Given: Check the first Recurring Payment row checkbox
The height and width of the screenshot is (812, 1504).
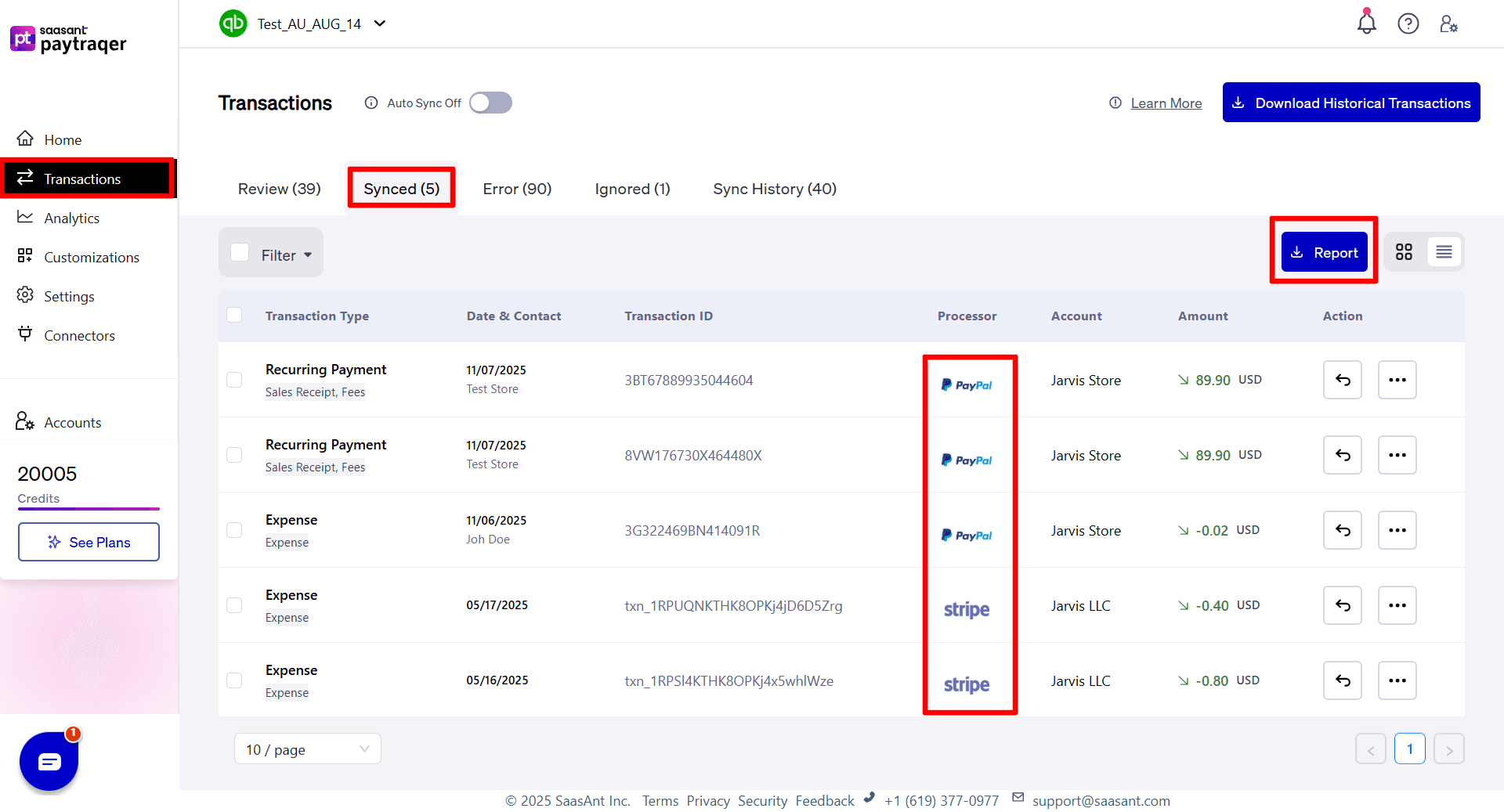Looking at the screenshot, I should 234,380.
